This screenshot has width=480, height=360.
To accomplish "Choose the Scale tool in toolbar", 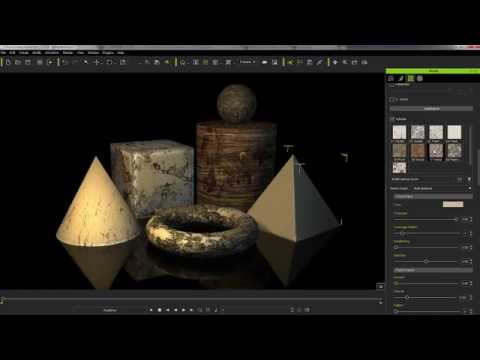I will (x=123, y=62).
